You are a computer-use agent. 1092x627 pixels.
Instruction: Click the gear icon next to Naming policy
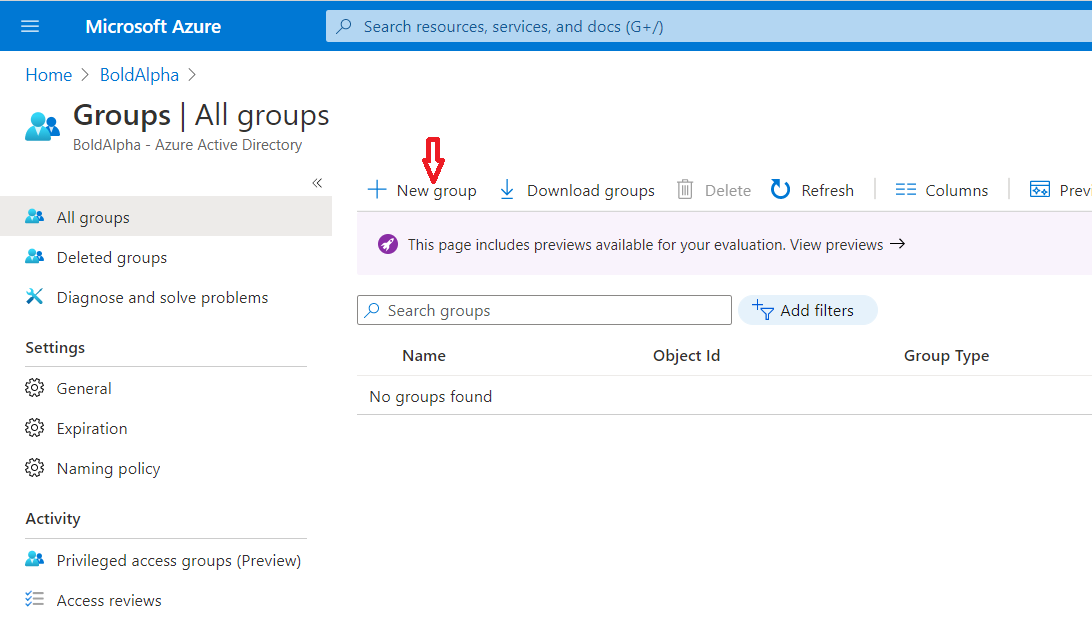pos(34,467)
